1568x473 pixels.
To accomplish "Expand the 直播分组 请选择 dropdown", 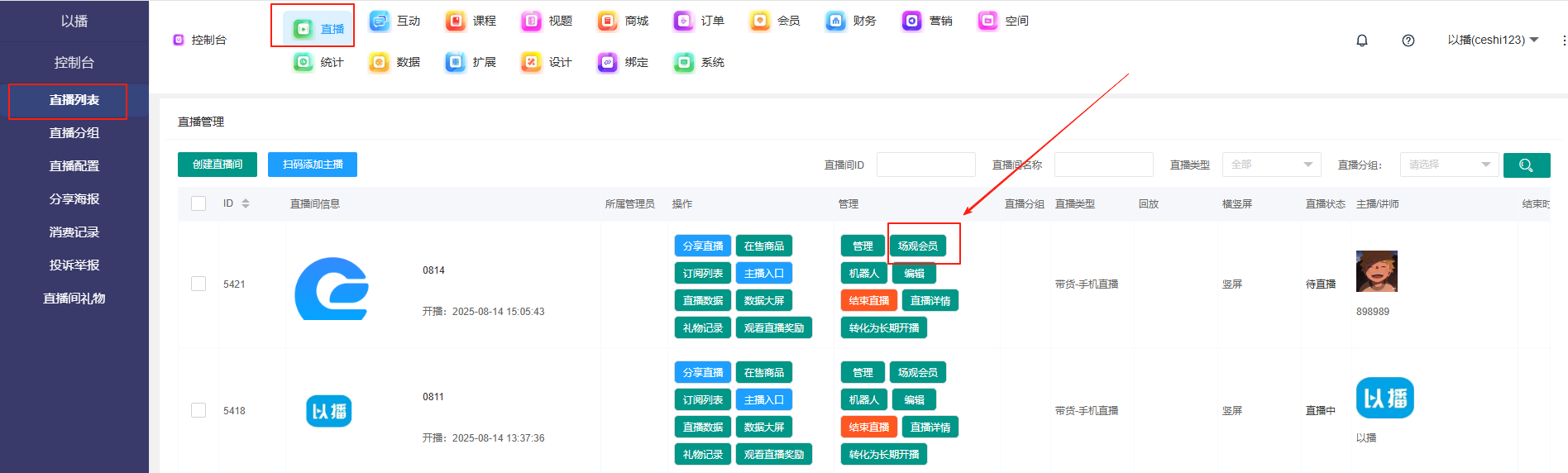I will click(1449, 165).
